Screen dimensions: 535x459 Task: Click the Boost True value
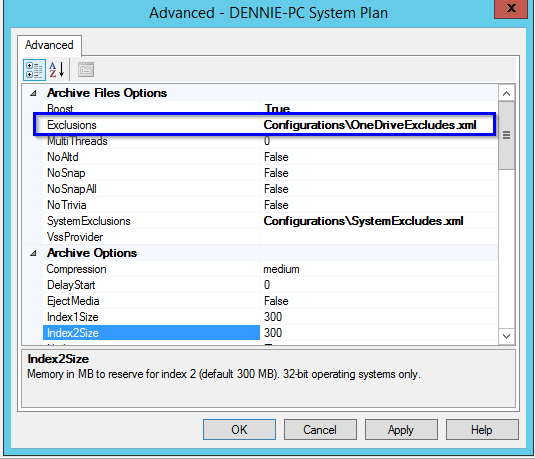pos(277,109)
